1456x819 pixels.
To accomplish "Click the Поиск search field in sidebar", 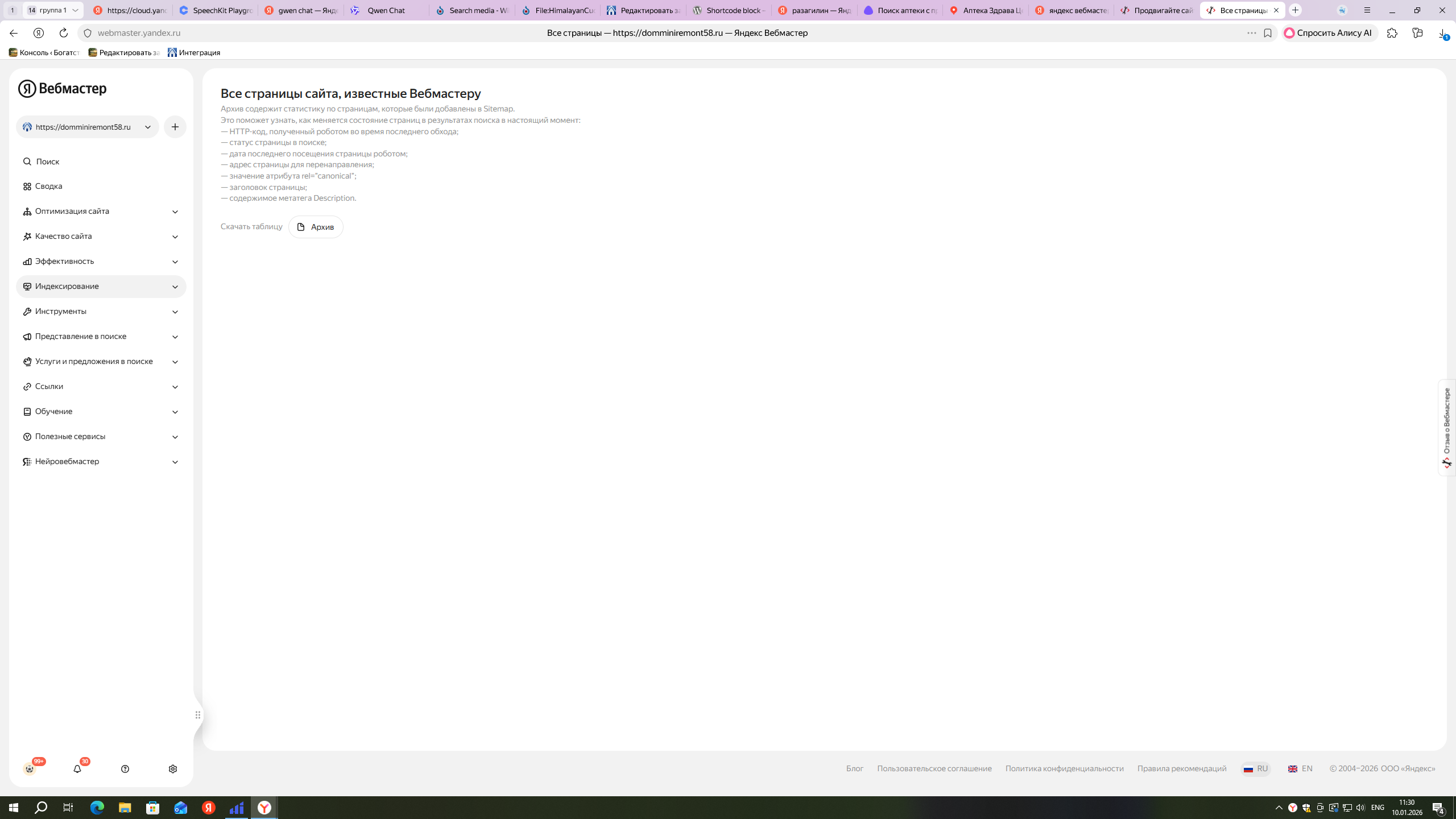I will pyautogui.click(x=48, y=162).
